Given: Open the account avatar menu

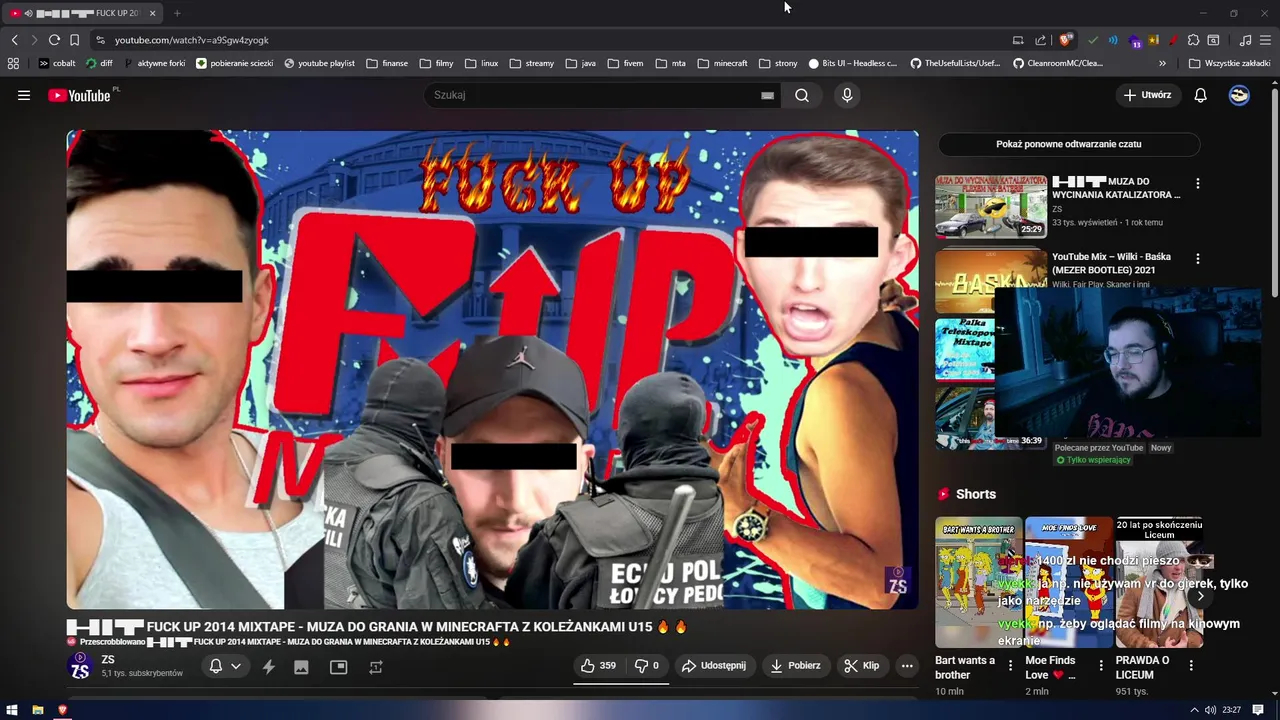Looking at the screenshot, I should (x=1239, y=95).
